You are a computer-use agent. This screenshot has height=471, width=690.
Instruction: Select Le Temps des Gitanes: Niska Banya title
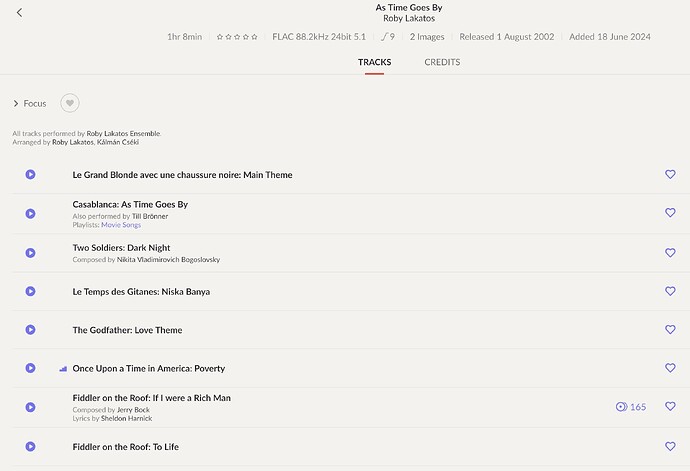(x=141, y=292)
